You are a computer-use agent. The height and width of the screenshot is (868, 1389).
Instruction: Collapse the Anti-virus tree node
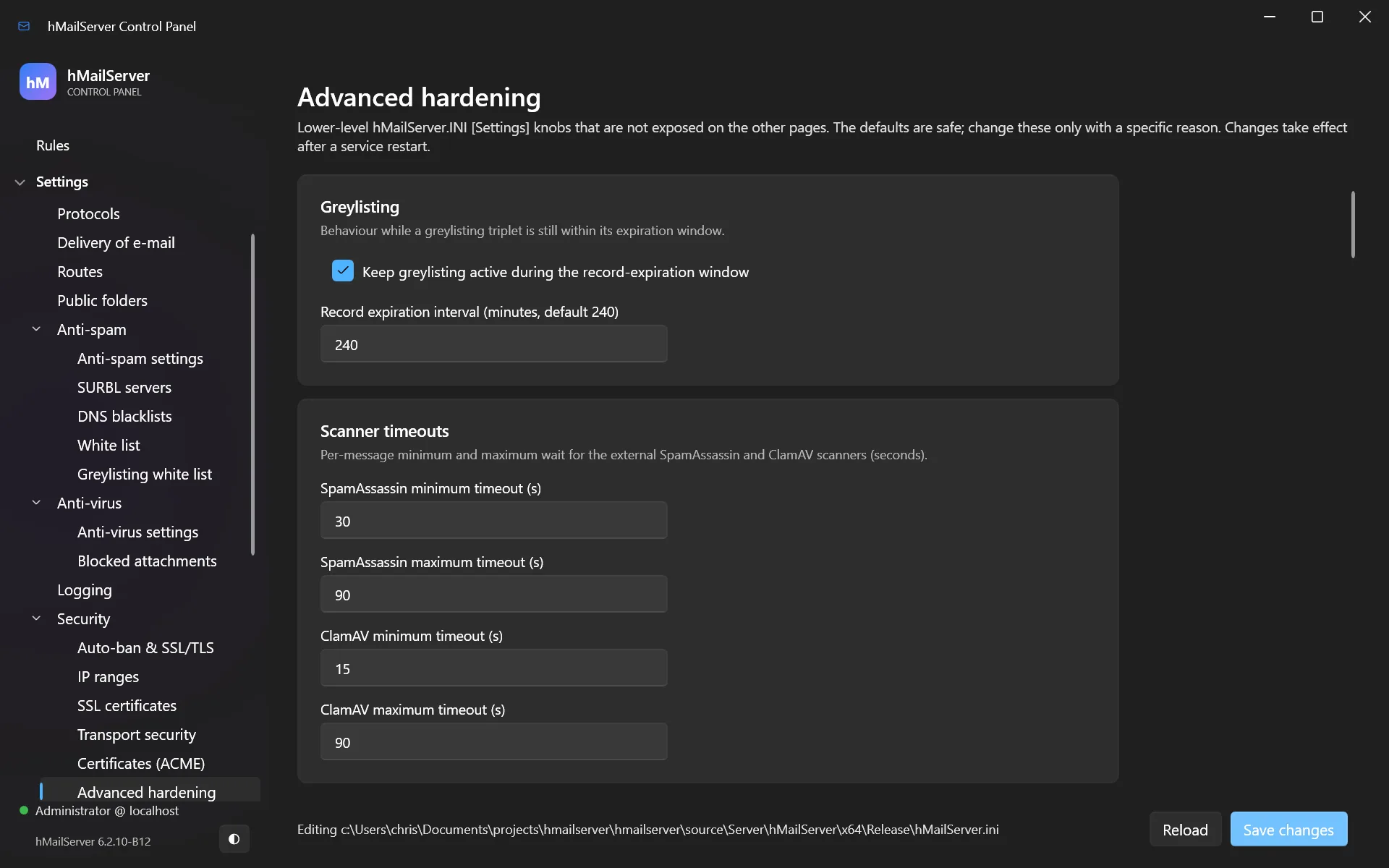(36, 503)
